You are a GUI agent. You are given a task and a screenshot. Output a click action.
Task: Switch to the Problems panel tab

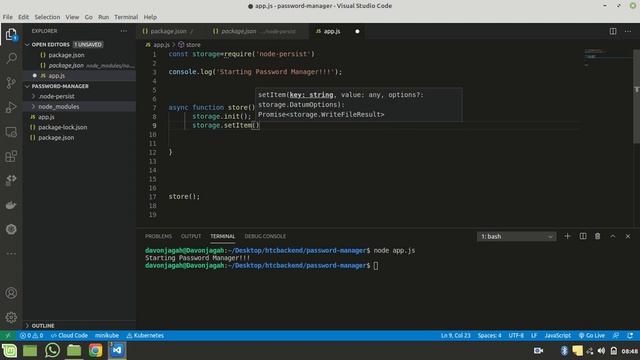point(158,236)
